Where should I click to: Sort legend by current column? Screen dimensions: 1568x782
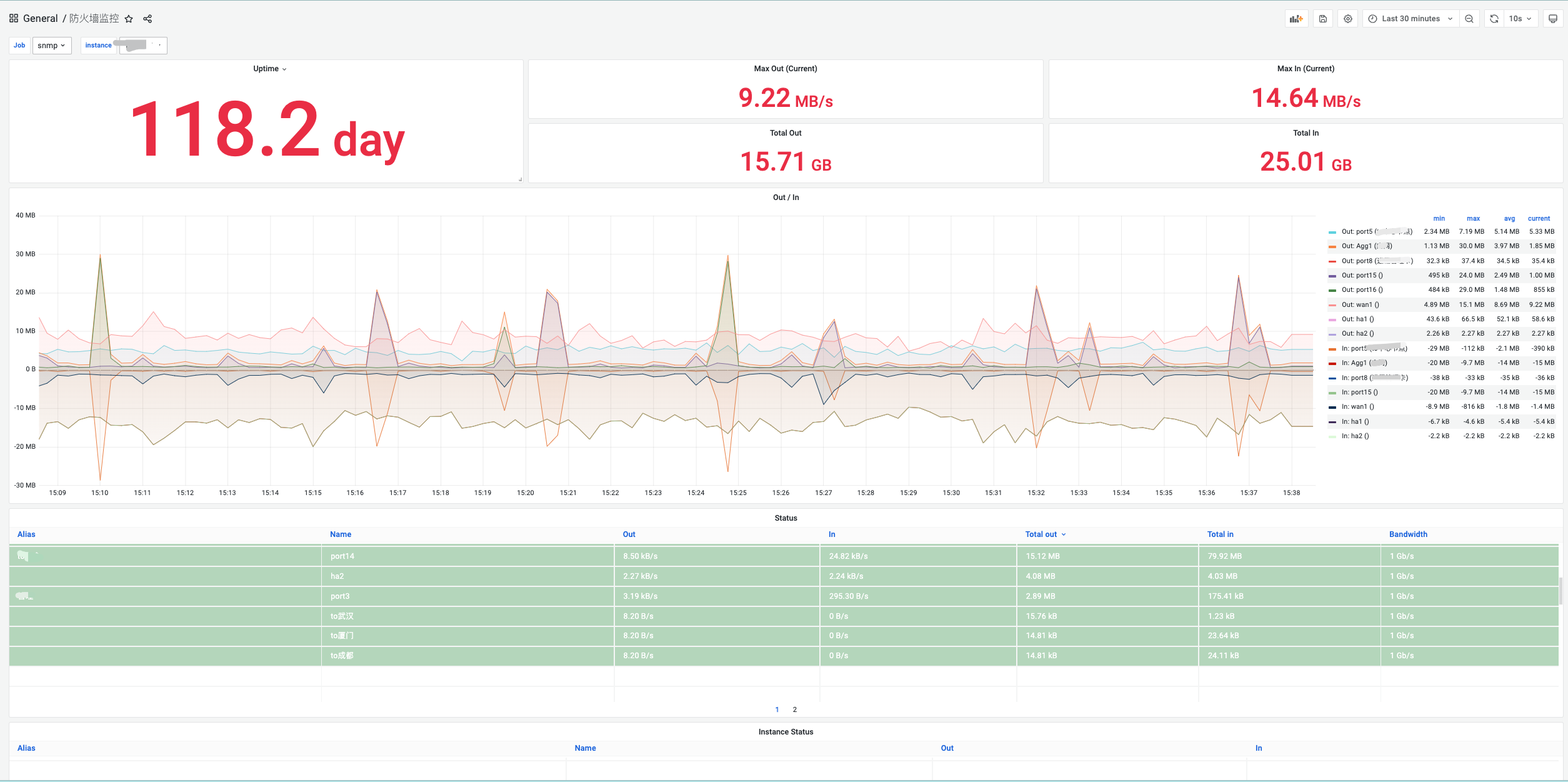coord(1539,219)
